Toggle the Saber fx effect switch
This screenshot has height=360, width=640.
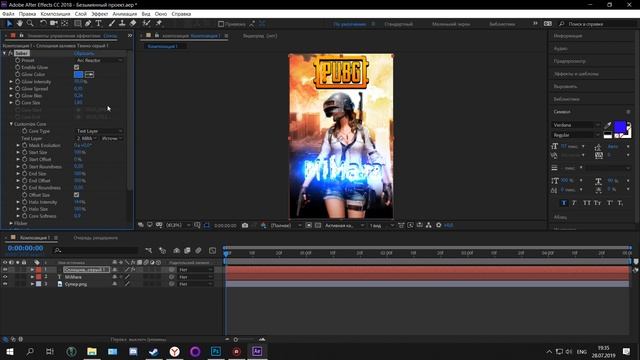11,53
